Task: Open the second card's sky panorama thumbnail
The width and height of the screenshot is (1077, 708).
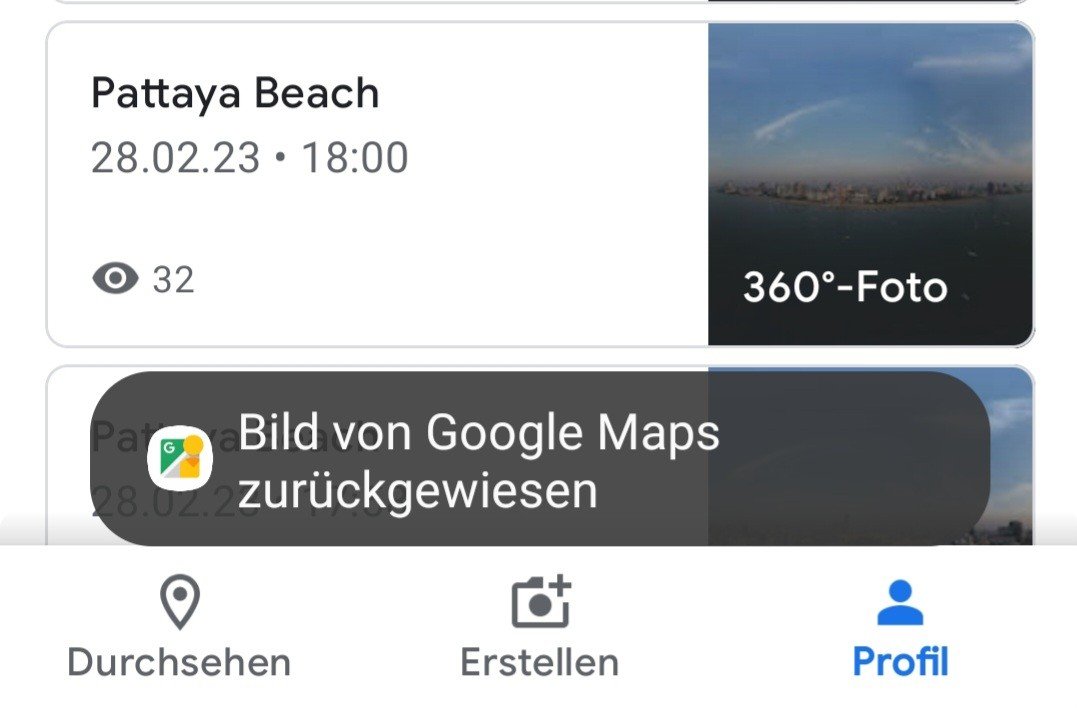Action: pos(870,456)
